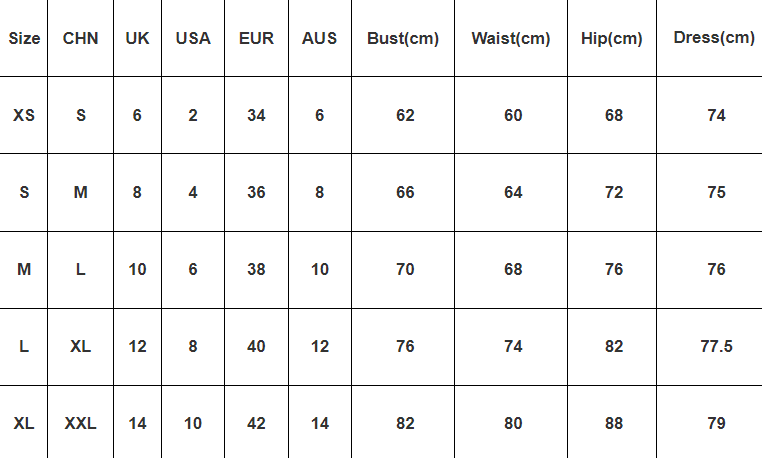Click the Size column header

pyautogui.click(x=24, y=38)
